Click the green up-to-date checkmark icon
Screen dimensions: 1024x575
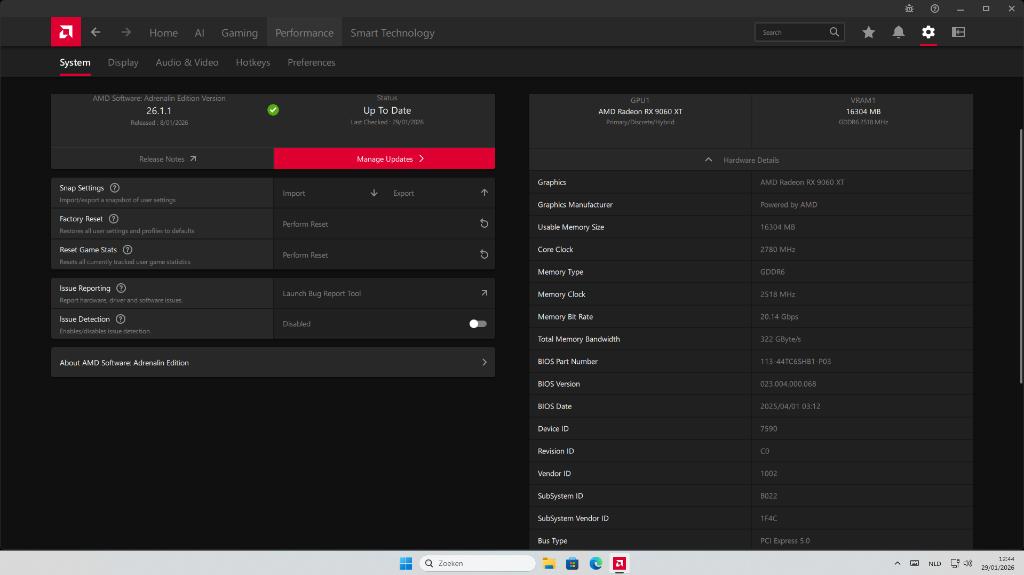click(x=273, y=110)
